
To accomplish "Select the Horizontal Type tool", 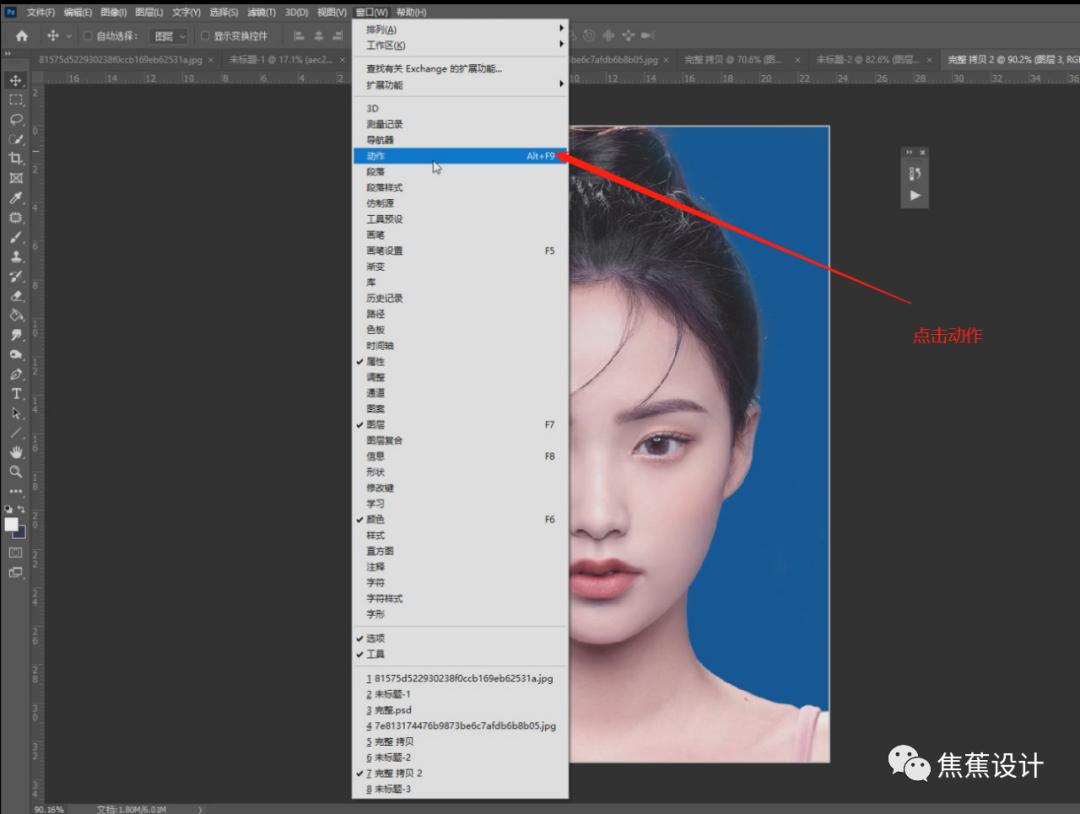I will click(15, 395).
